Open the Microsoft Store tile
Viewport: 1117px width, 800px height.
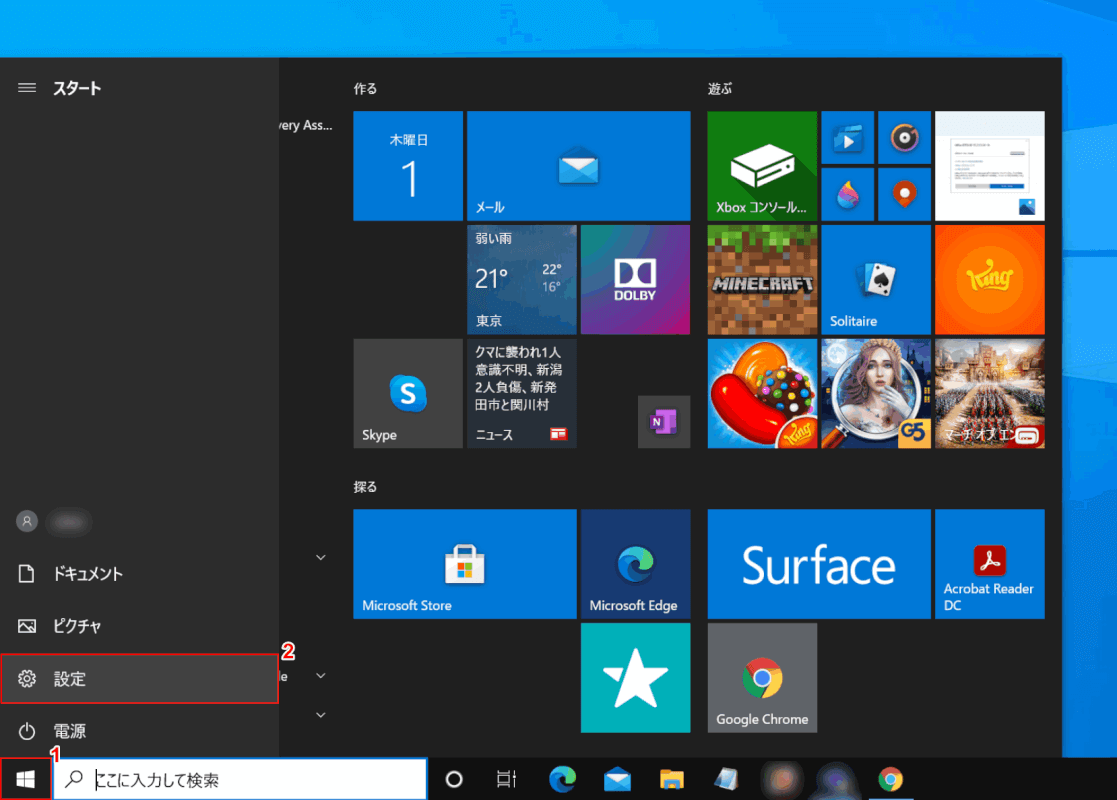(464, 564)
